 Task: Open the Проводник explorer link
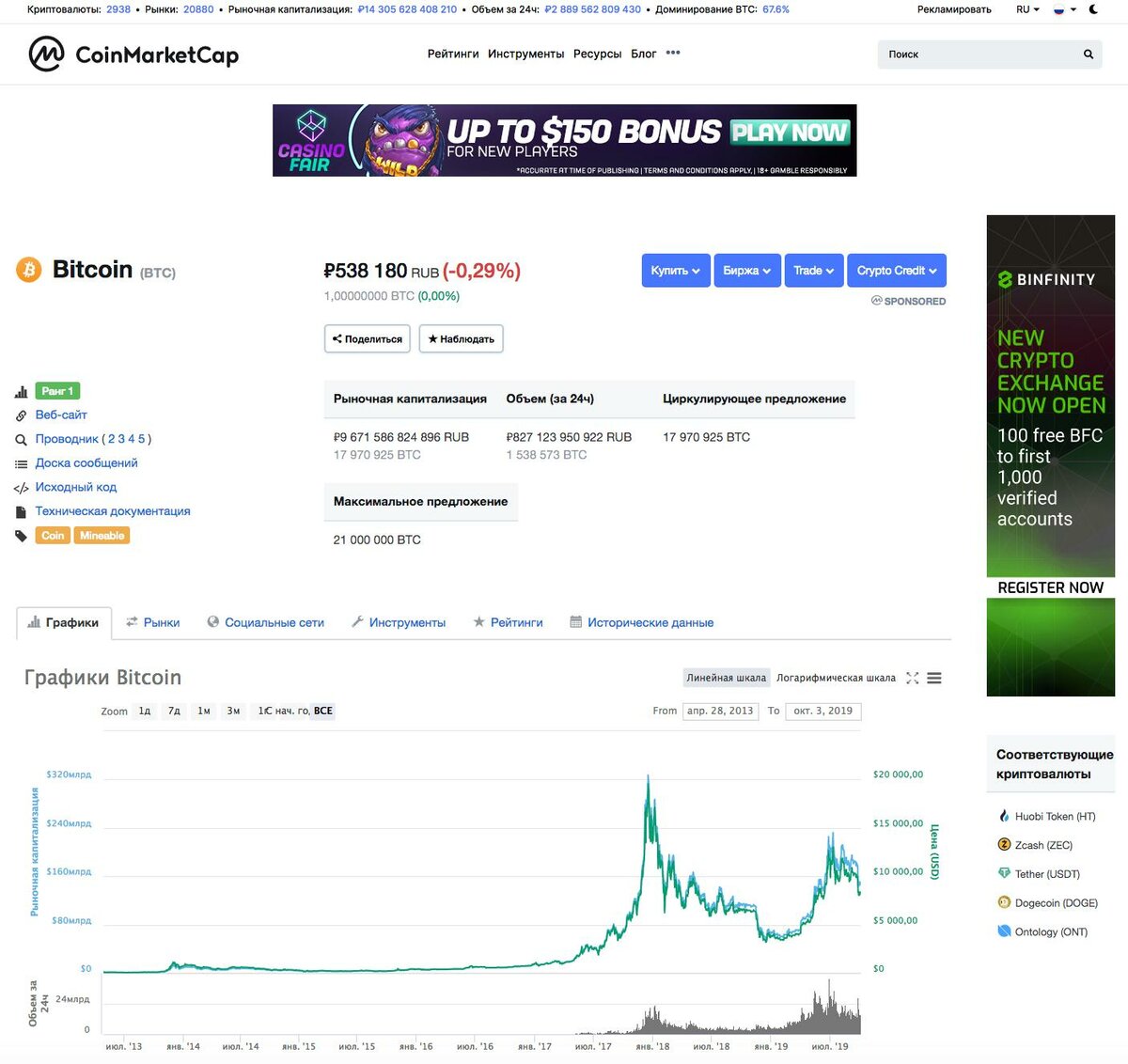[x=67, y=439]
